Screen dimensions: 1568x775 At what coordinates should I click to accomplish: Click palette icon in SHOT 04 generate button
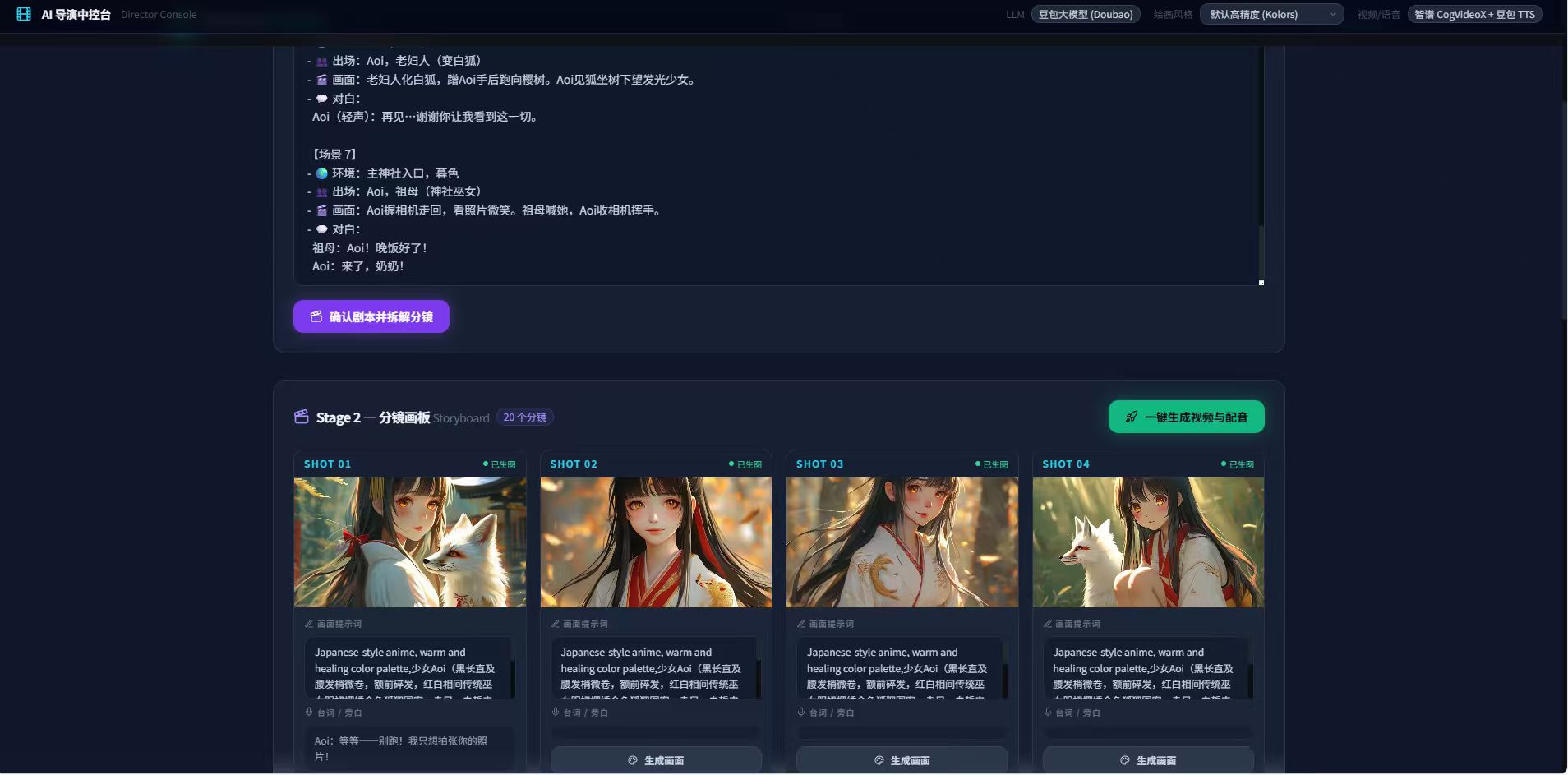[1125, 760]
